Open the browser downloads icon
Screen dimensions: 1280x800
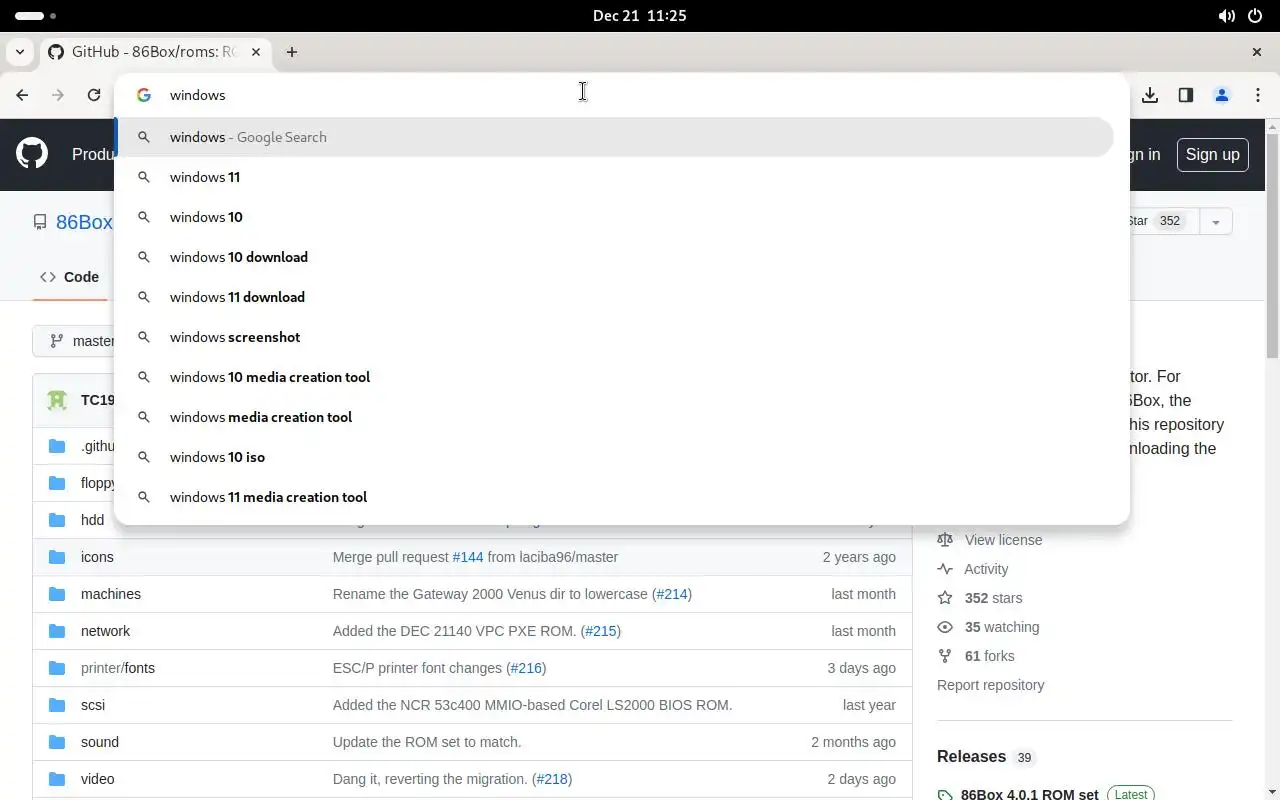(1150, 95)
